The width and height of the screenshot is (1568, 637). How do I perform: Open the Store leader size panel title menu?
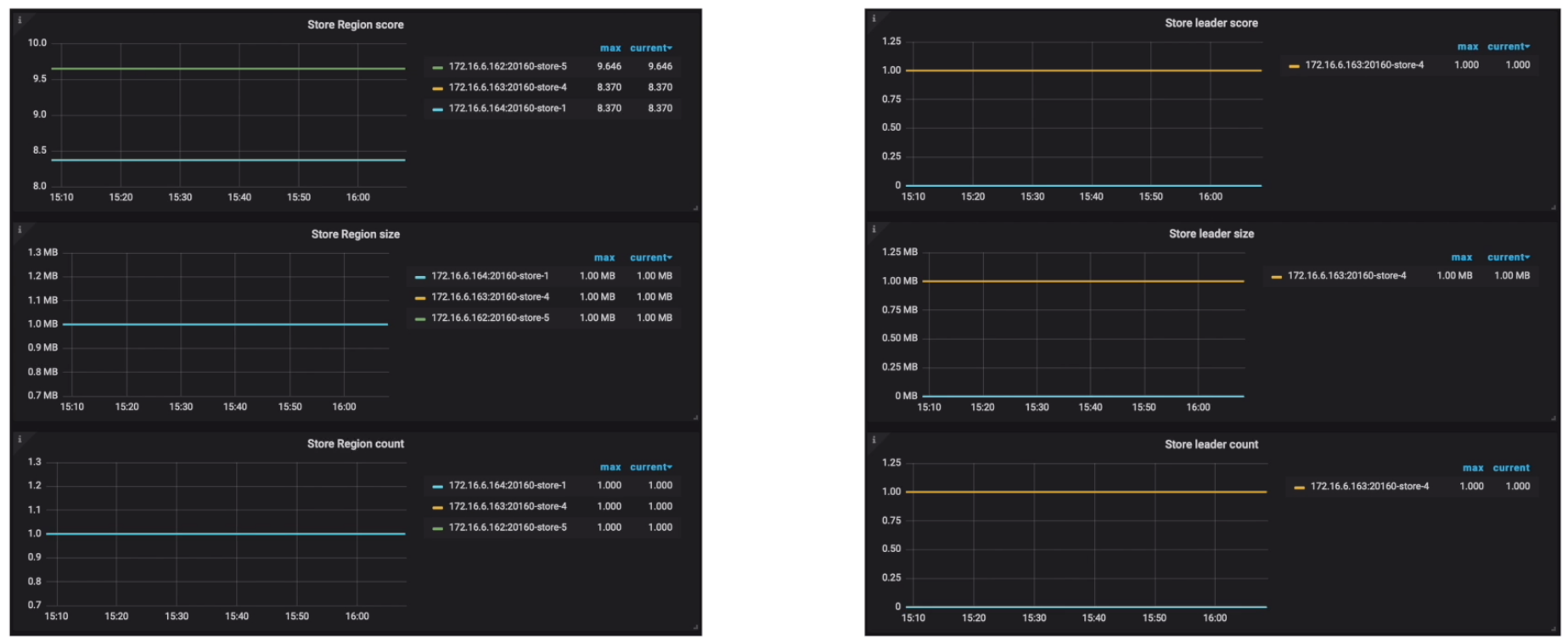click(x=1211, y=234)
